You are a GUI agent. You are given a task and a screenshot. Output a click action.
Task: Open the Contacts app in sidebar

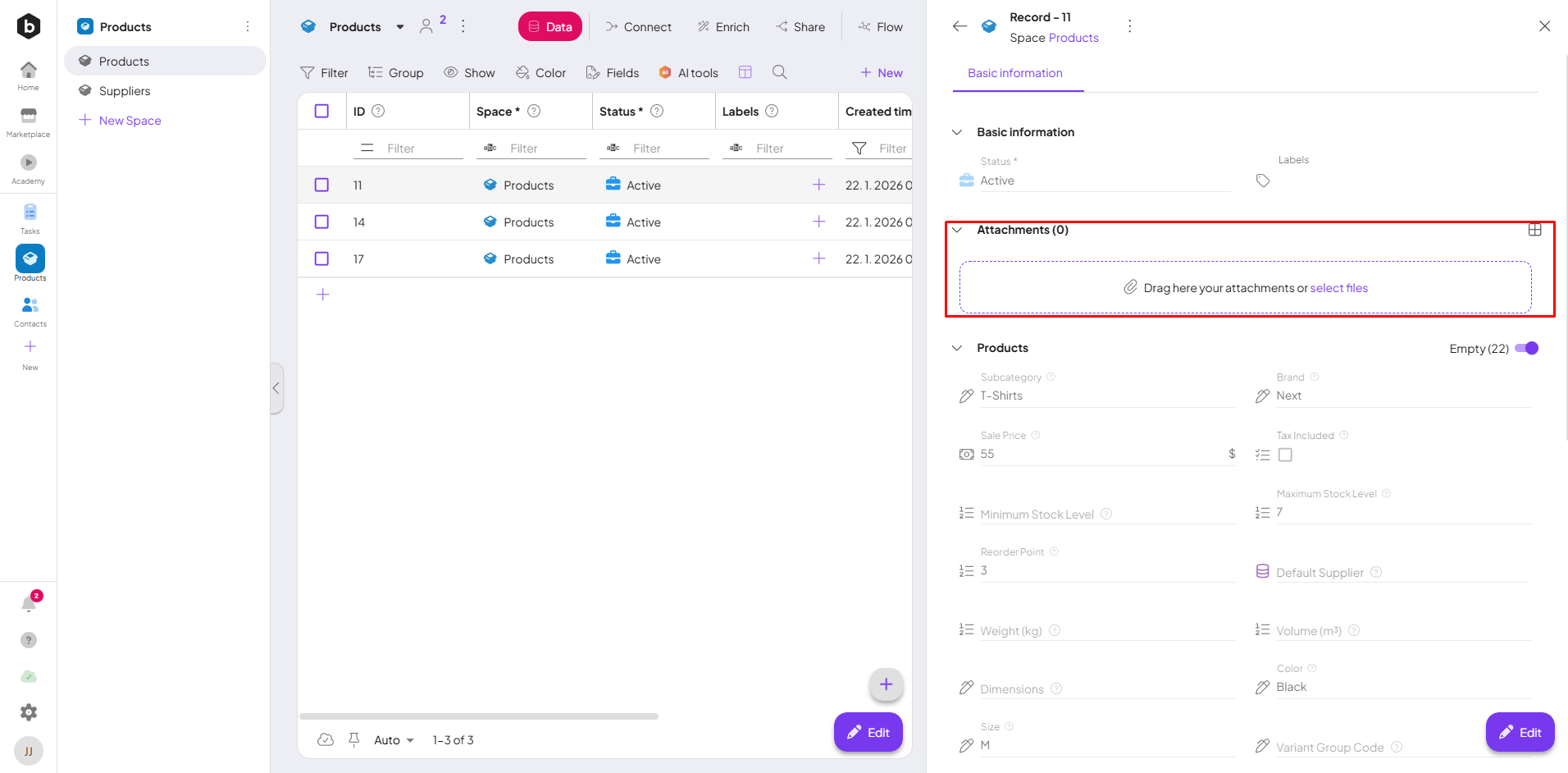30,310
